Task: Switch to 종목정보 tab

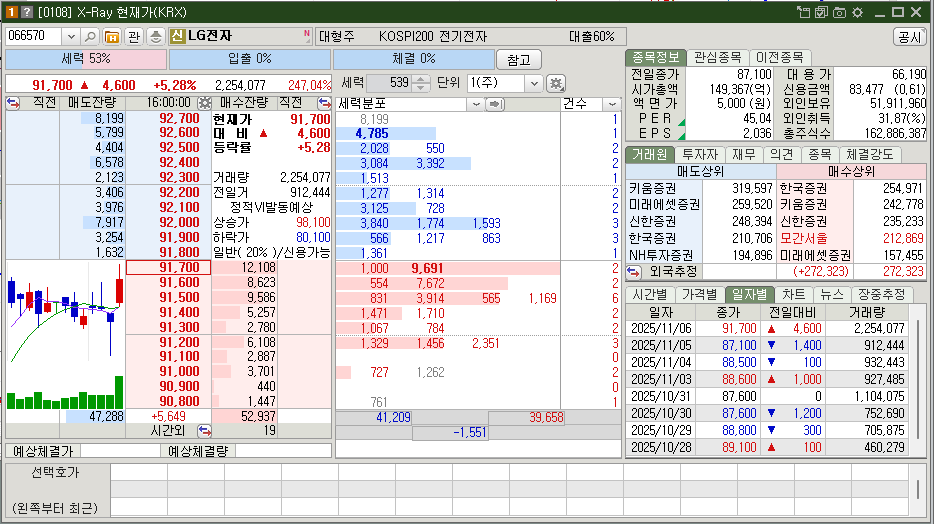Action: [655, 57]
